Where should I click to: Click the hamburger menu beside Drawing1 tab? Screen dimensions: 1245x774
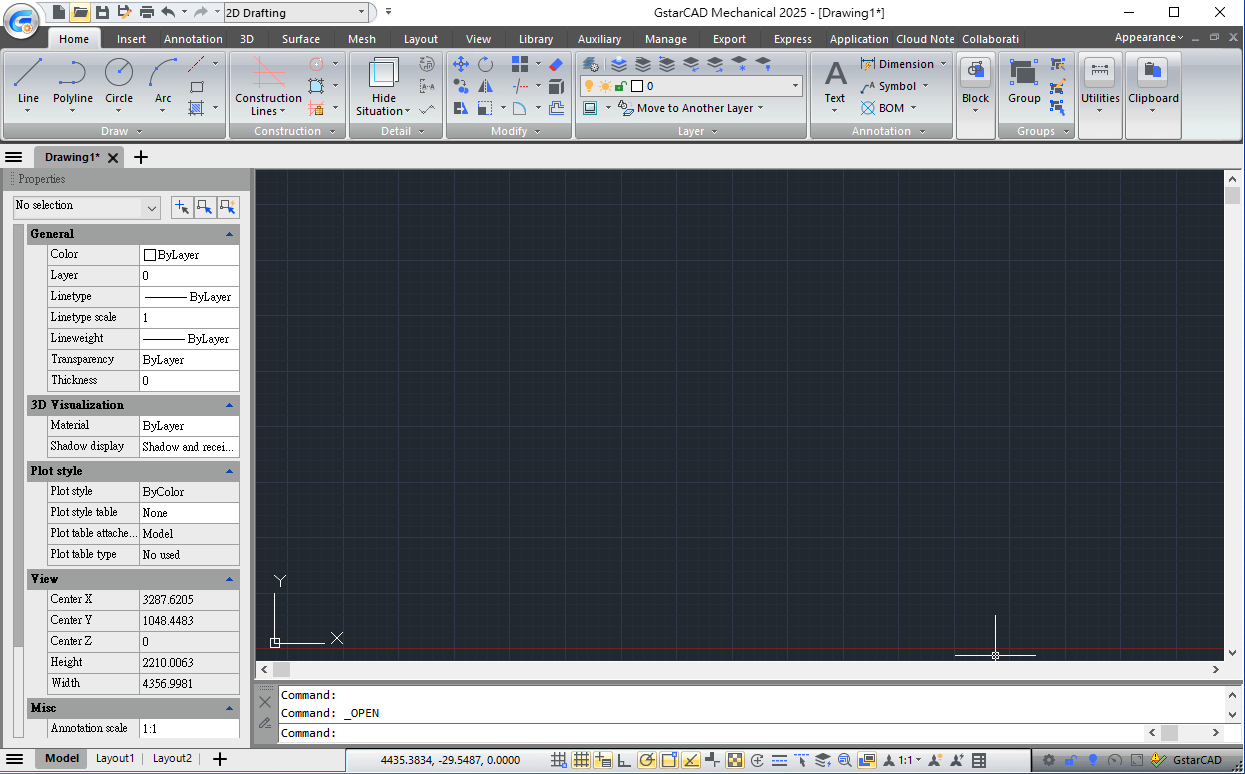(x=14, y=157)
